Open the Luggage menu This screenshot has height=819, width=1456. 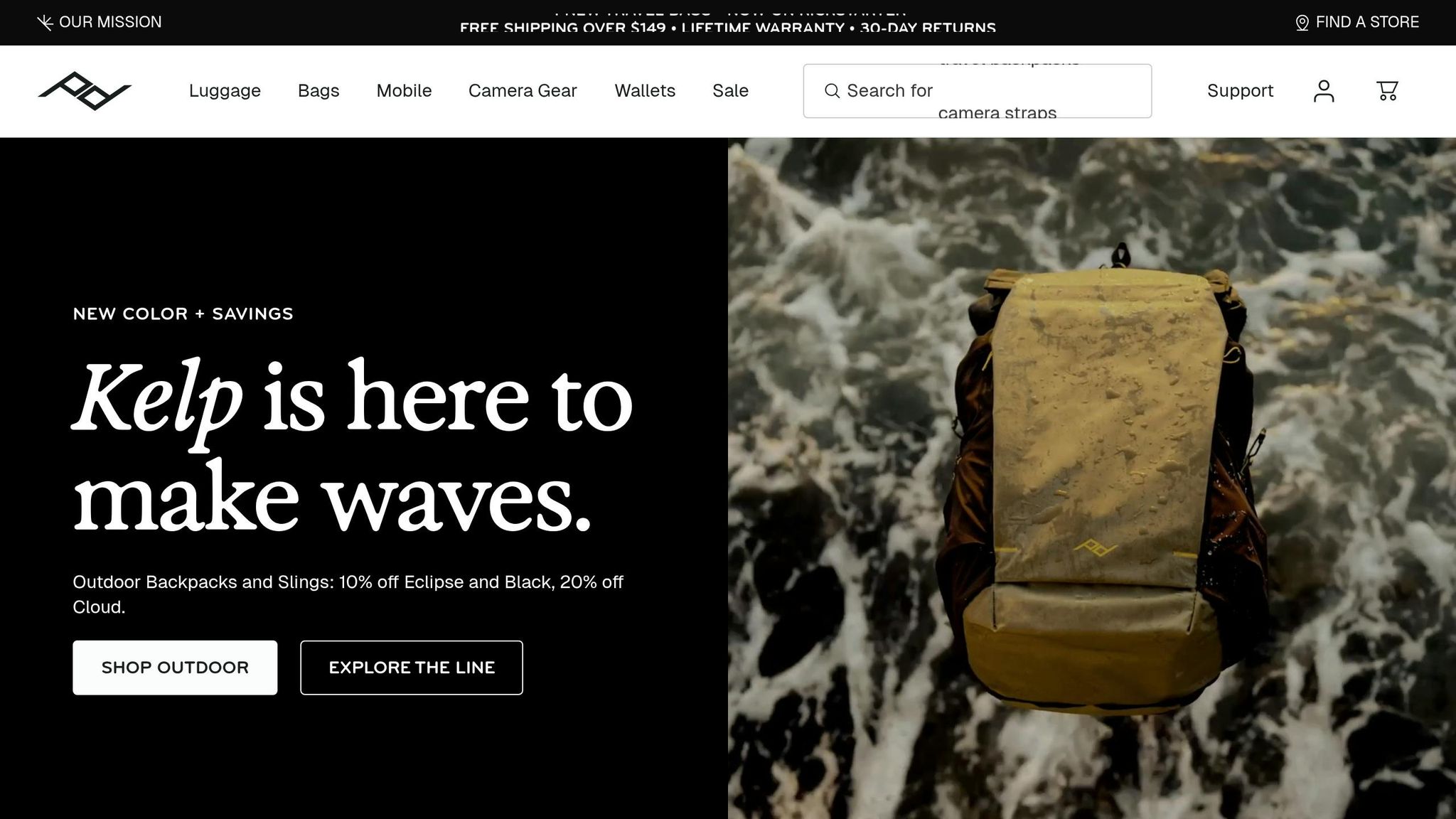click(x=225, y=91)
